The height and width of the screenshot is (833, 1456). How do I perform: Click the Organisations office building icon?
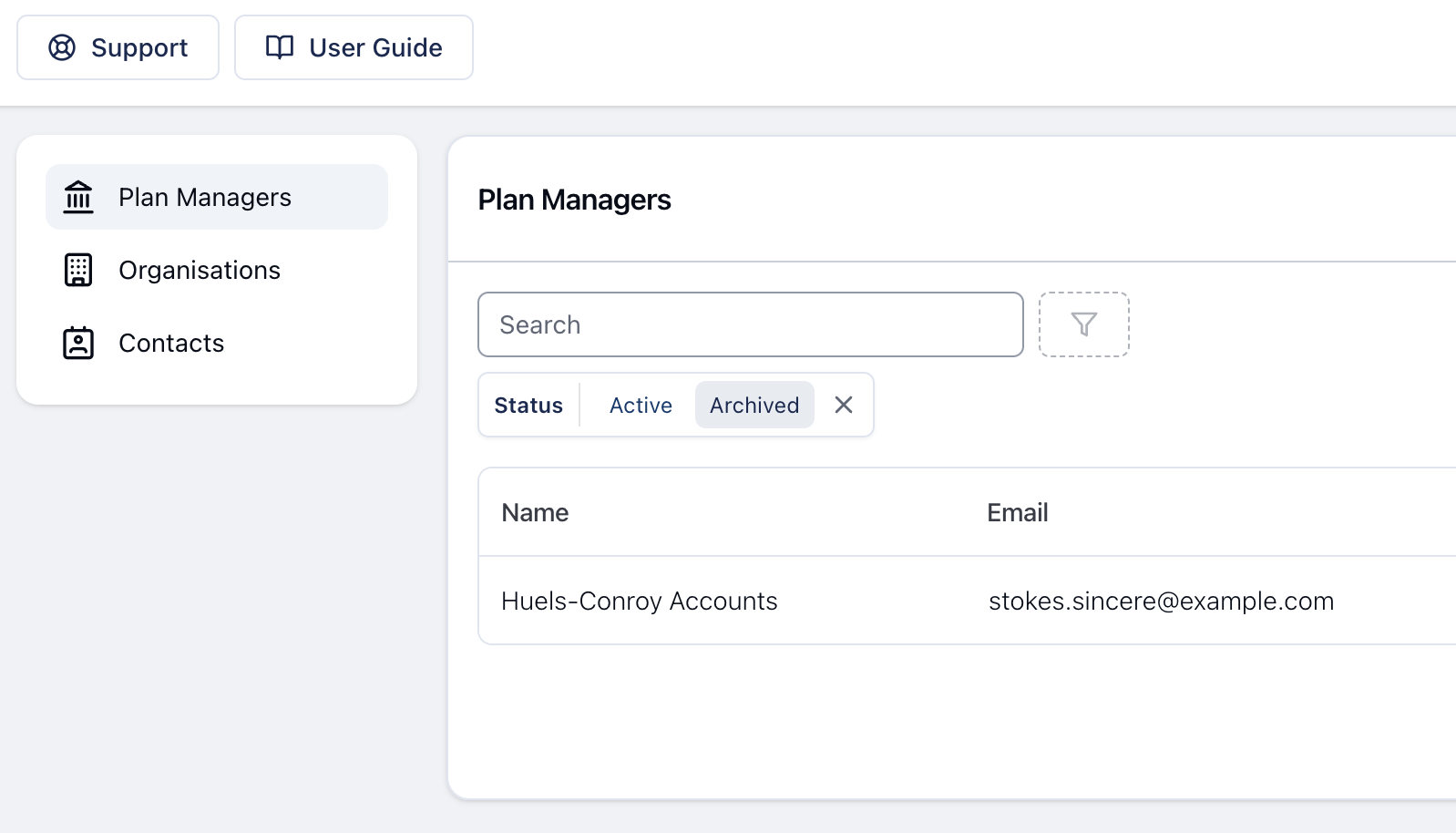(78, 270)
